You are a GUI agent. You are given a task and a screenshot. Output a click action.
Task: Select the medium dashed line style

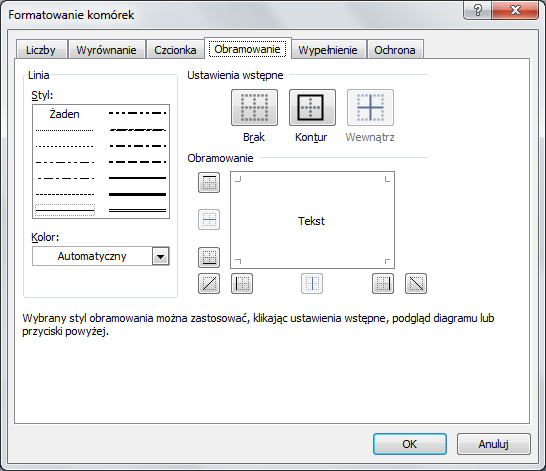(138, 162)
